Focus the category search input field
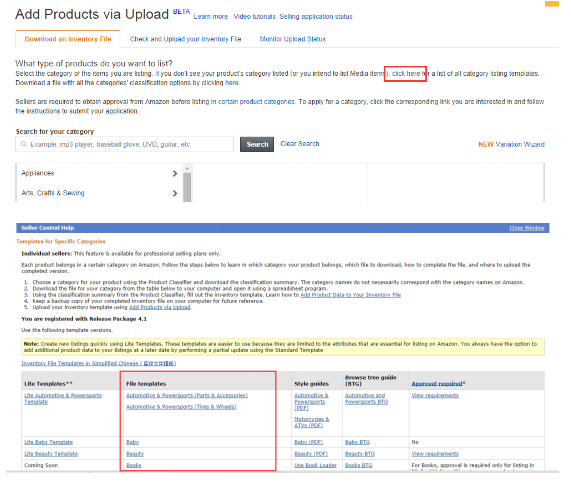 [125, 144]
